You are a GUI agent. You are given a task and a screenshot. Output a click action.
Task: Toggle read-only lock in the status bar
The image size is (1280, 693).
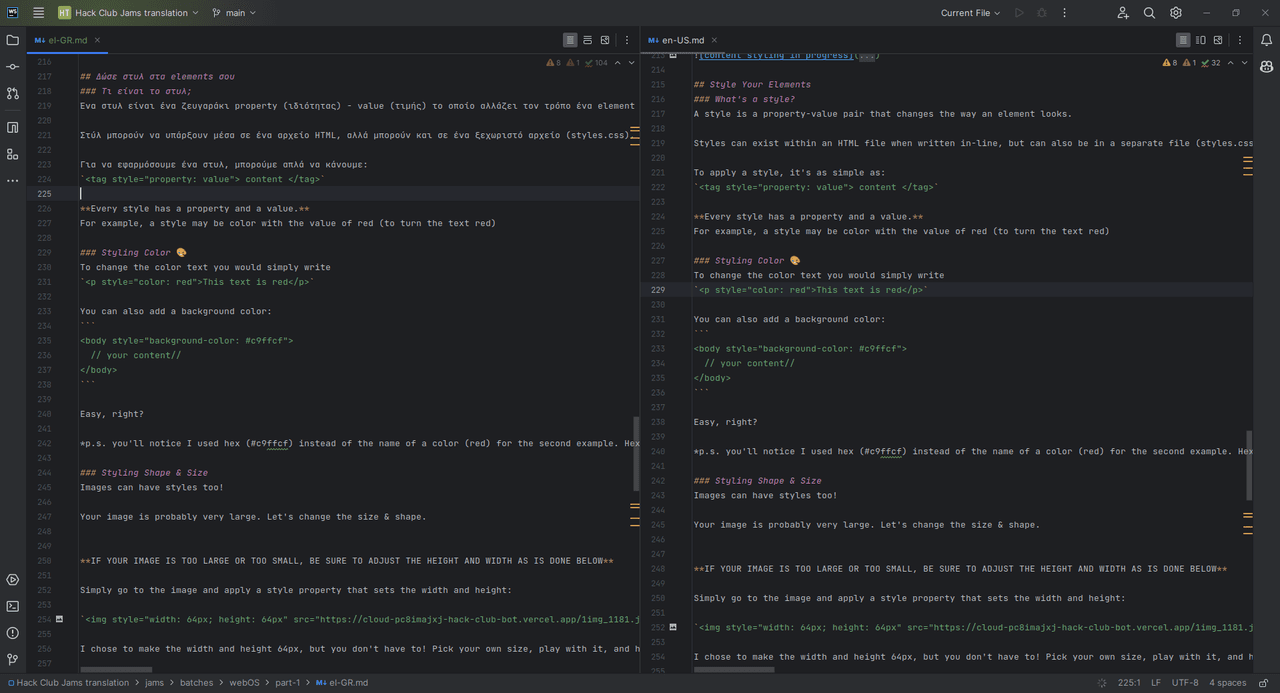(x=1261, y=683)
